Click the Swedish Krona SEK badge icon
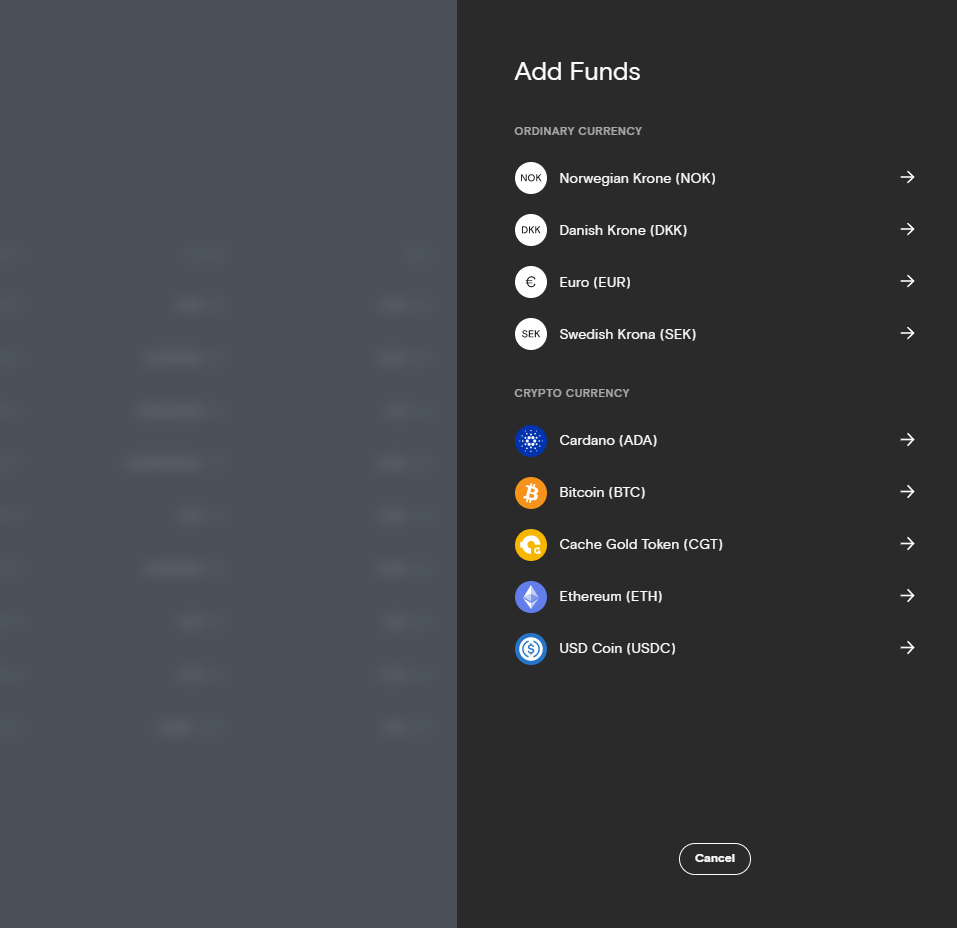Screen dimensions: 957x928 [x=531, y=334]
